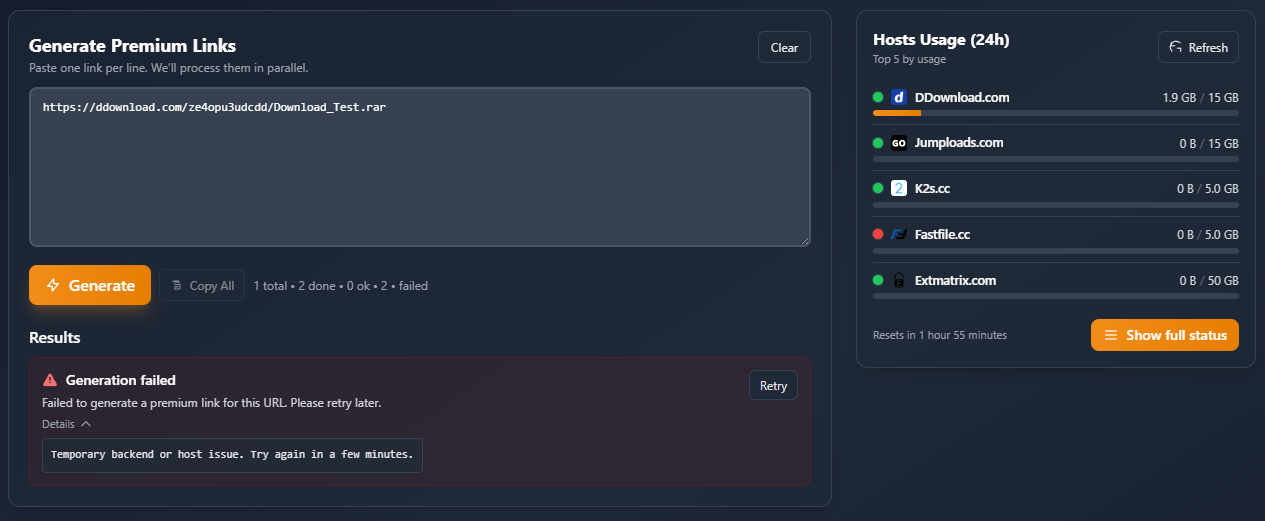Click the DDownload.com usage progress bar
Viewport: 1265px width, 521px height.
click(x=1056, y=113)
